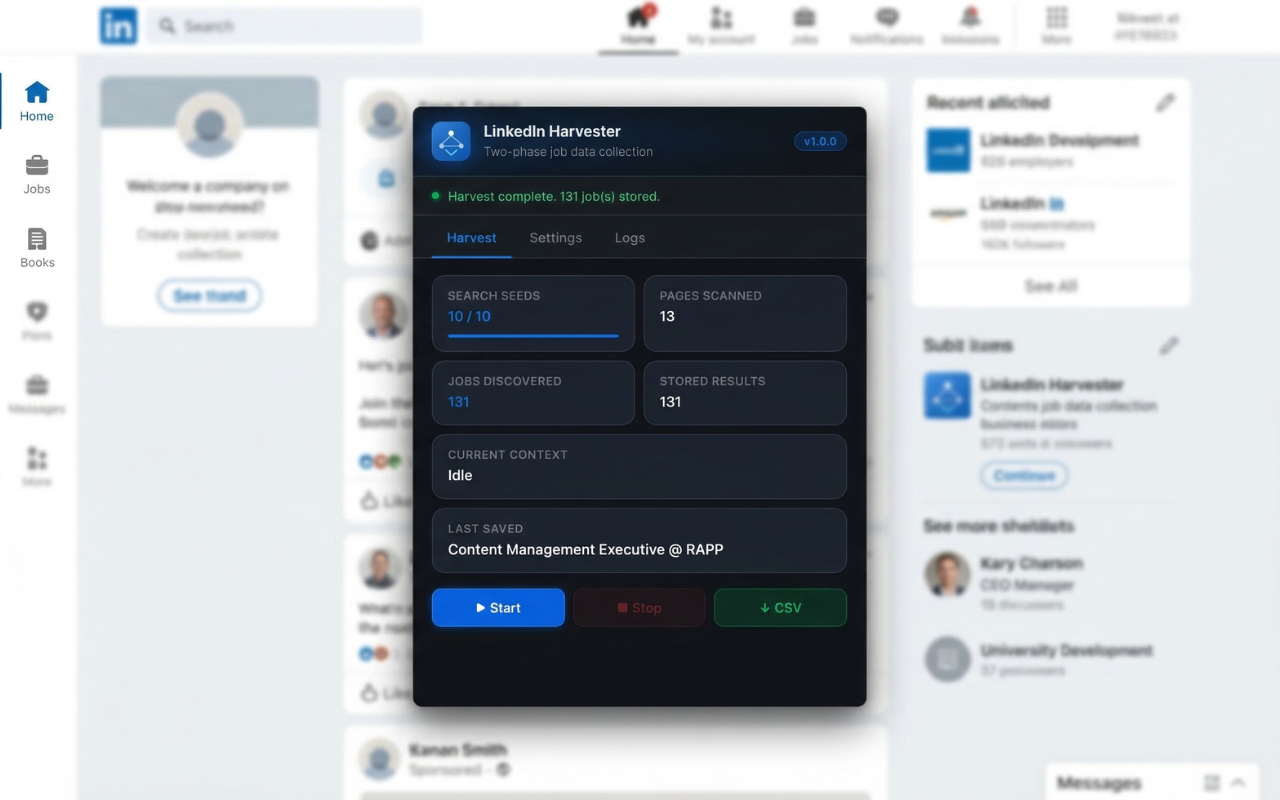Export results with the CSV button

[780, 608]
